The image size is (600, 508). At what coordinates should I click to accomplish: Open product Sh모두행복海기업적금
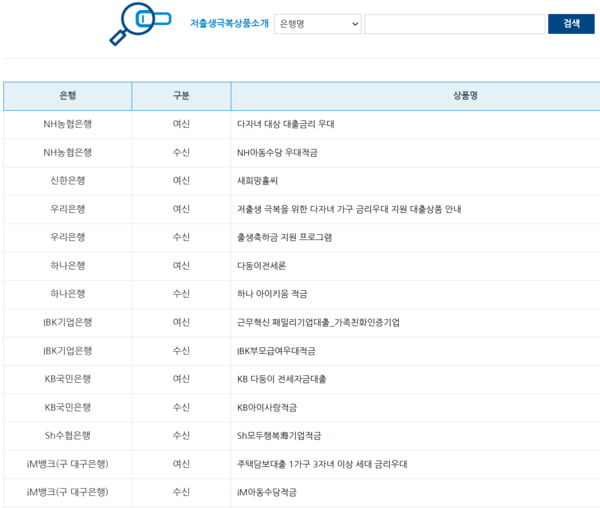pos(279,436)
